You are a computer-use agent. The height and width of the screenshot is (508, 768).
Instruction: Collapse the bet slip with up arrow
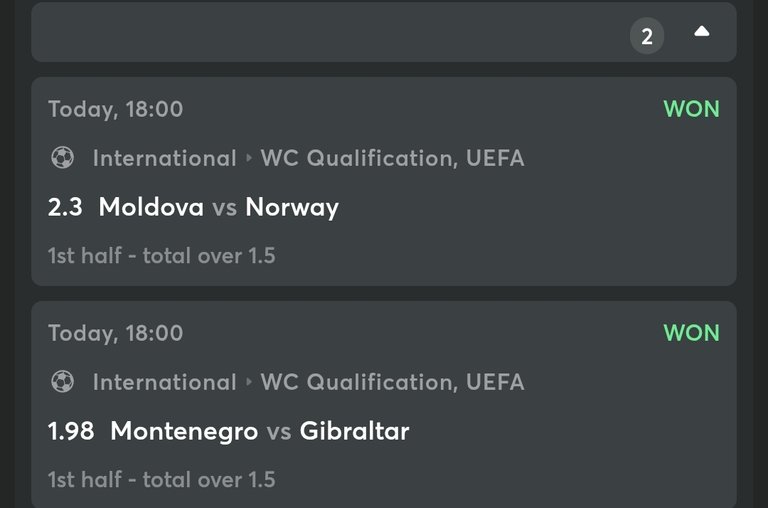click(701, 32)
